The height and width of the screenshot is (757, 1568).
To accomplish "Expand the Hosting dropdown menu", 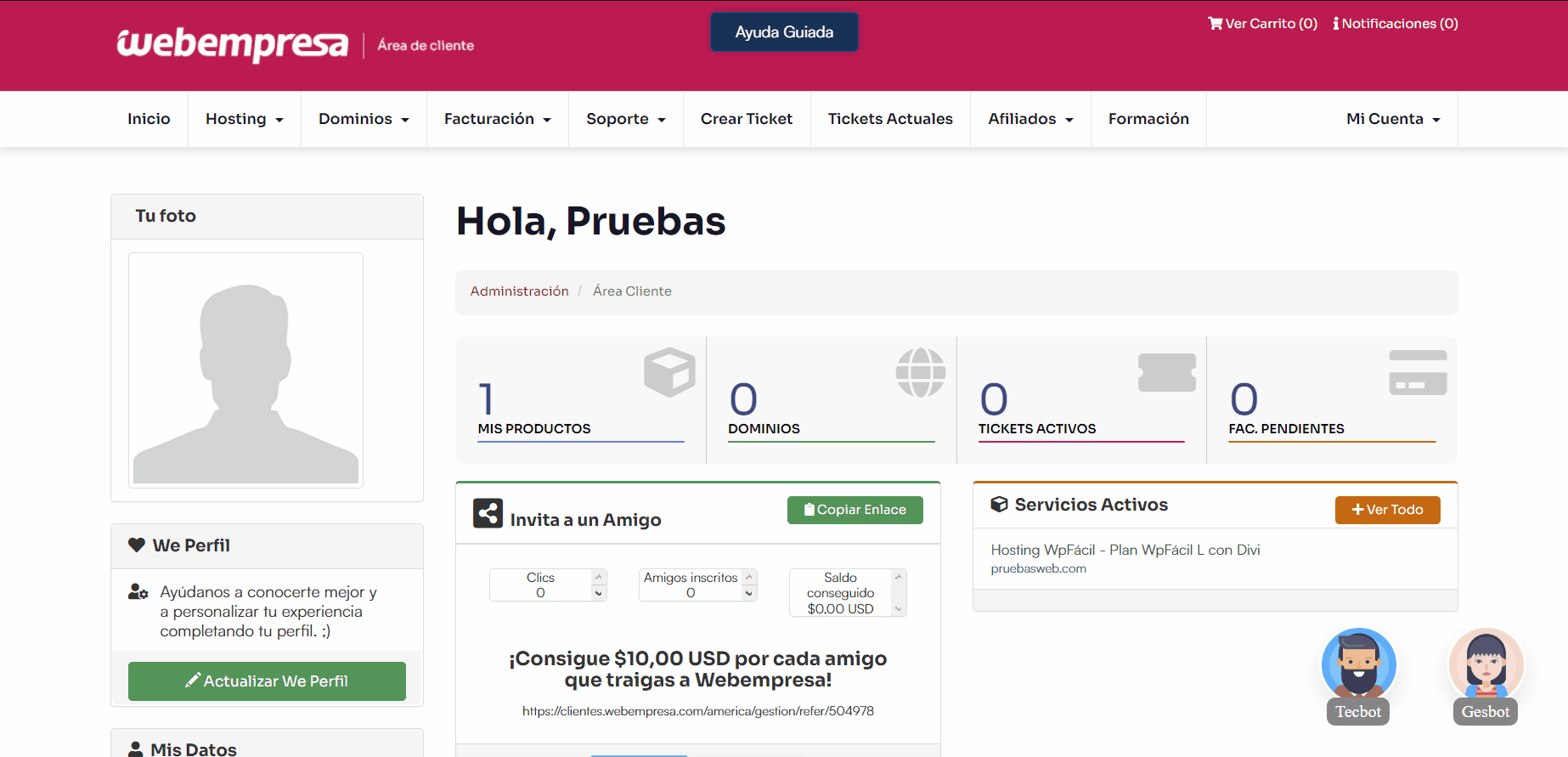I will (244, 119).
